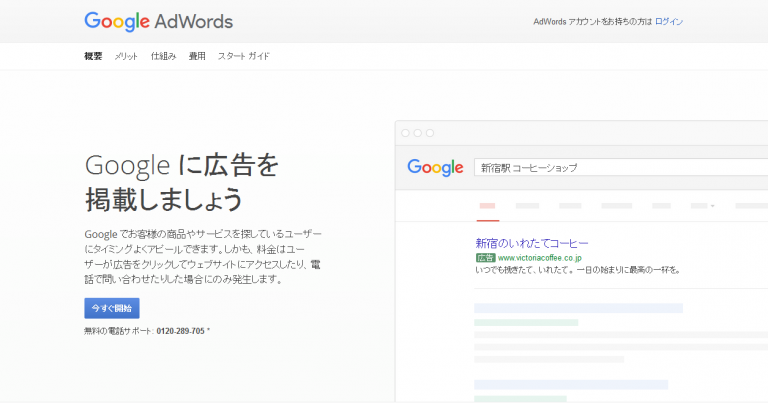This screenshot has height=403, width=768.
Task: Click AdWords アカウントをお持ちの方は text
Action: (593, 22)
